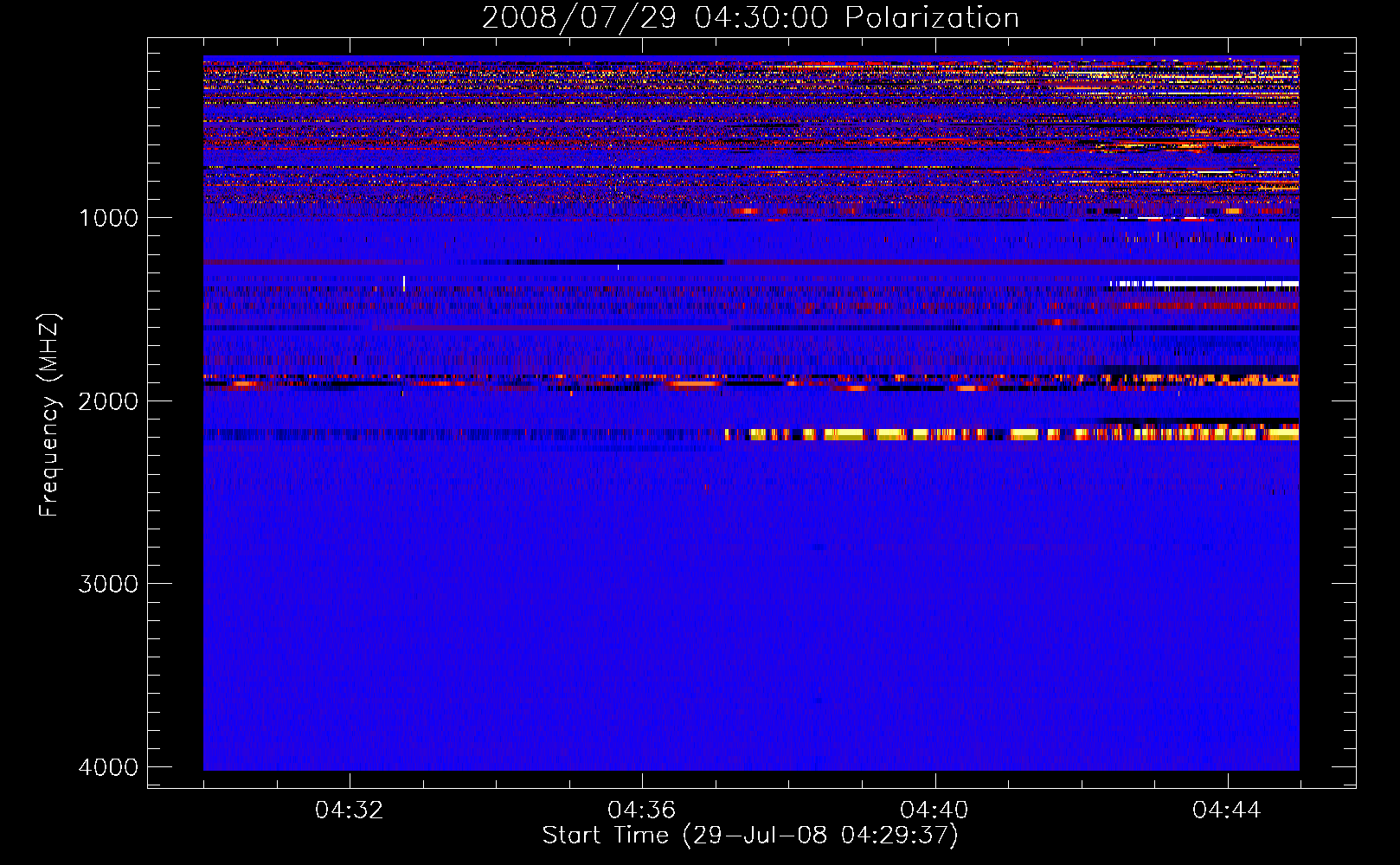Click the '04:44' time tick label
1400x865 pixels.
pos(1227,811)
